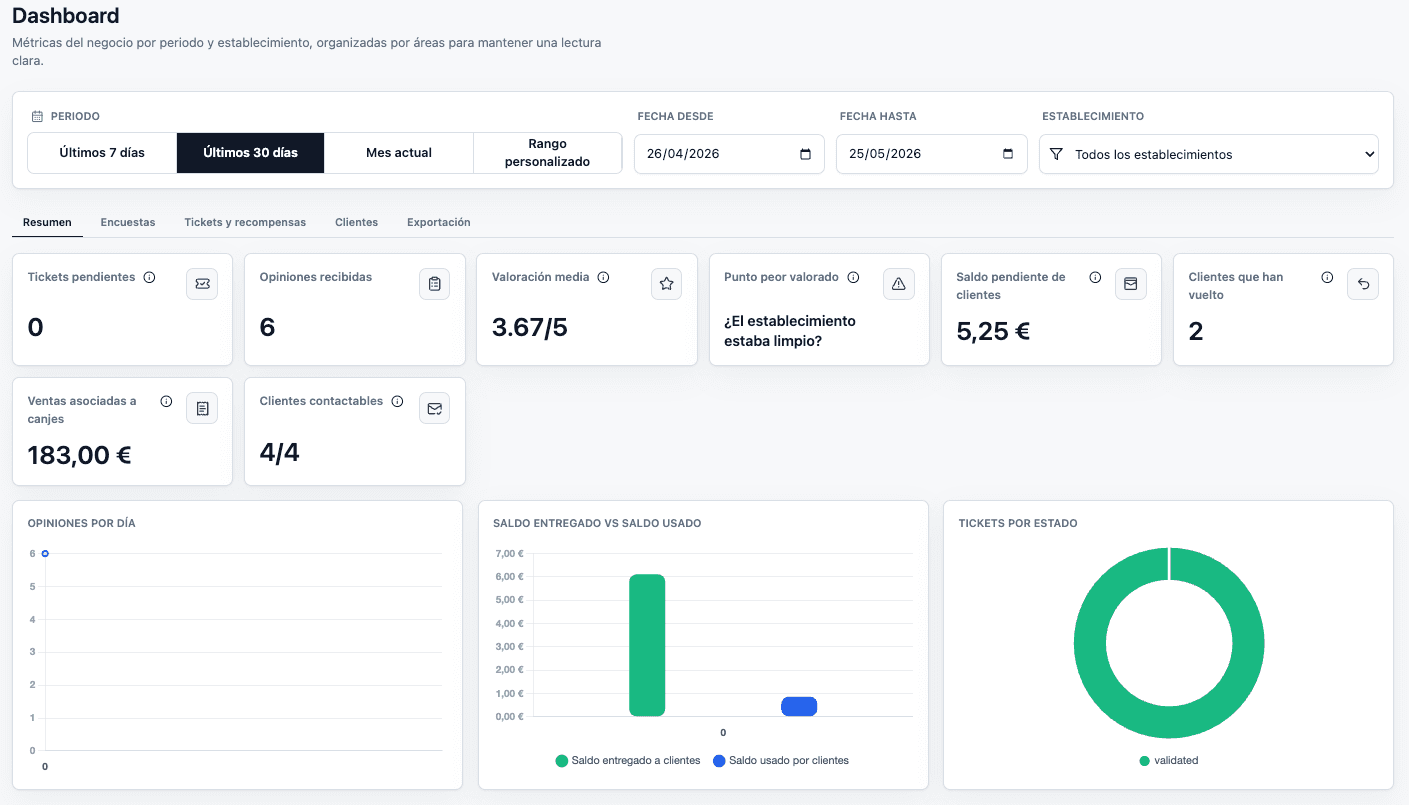Click the data point on Opiniones por día chart

coord(45,553)
